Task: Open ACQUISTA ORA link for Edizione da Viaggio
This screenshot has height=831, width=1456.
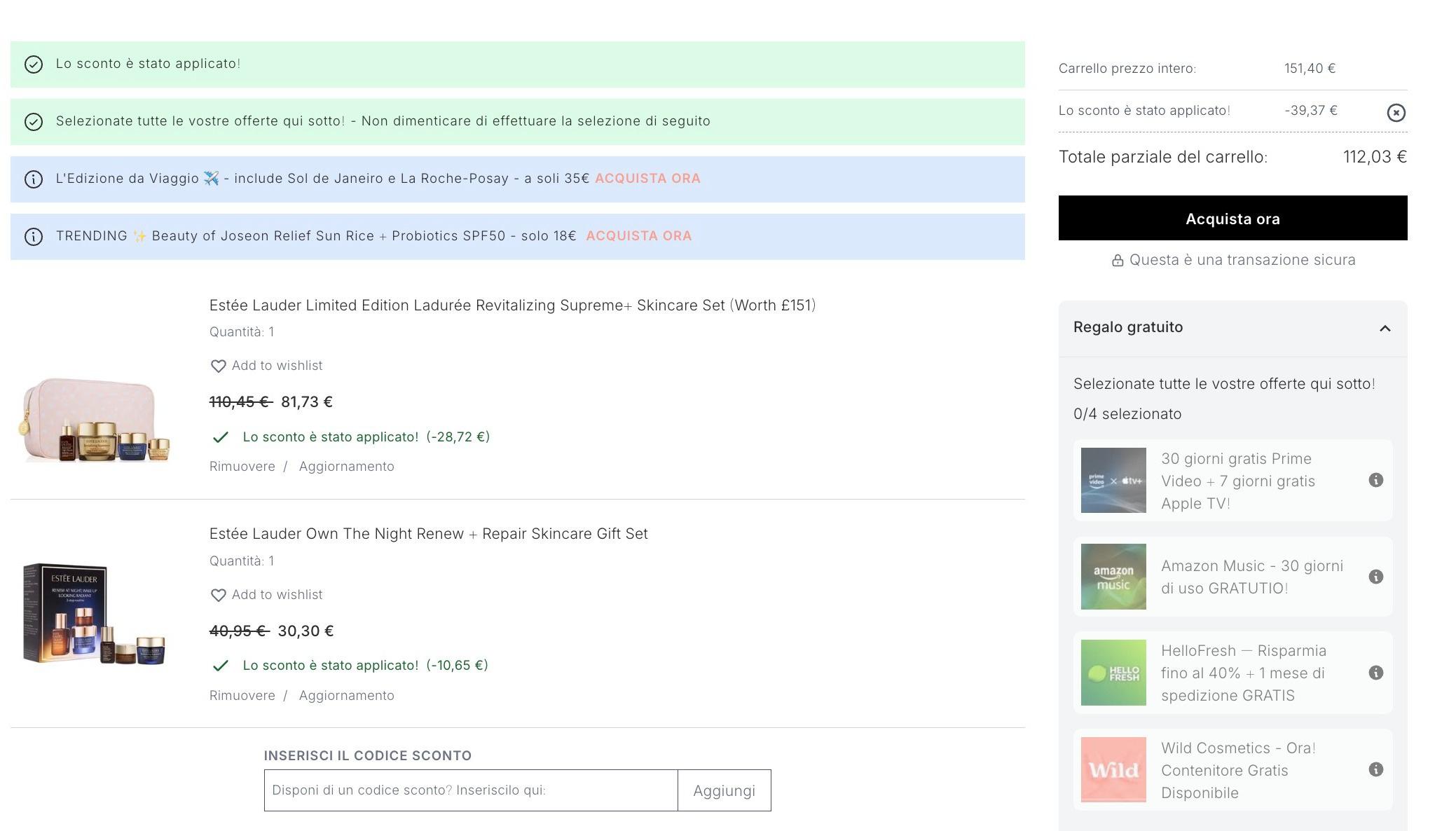Action: click(x=647, y=179)
